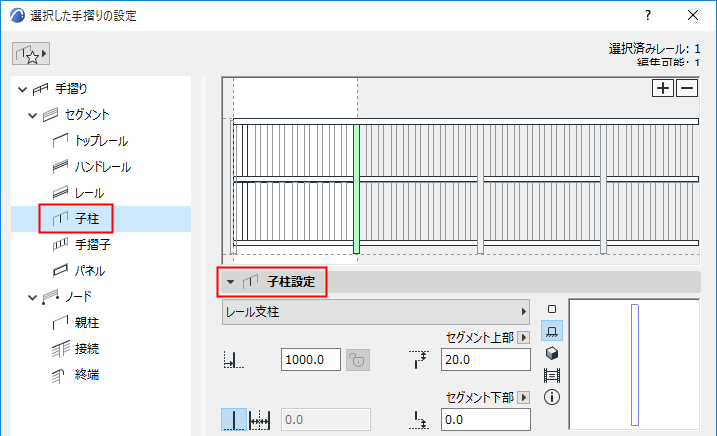Click the top offset dimension icon
The image size is (717, 436).
[x=418, y=360]
